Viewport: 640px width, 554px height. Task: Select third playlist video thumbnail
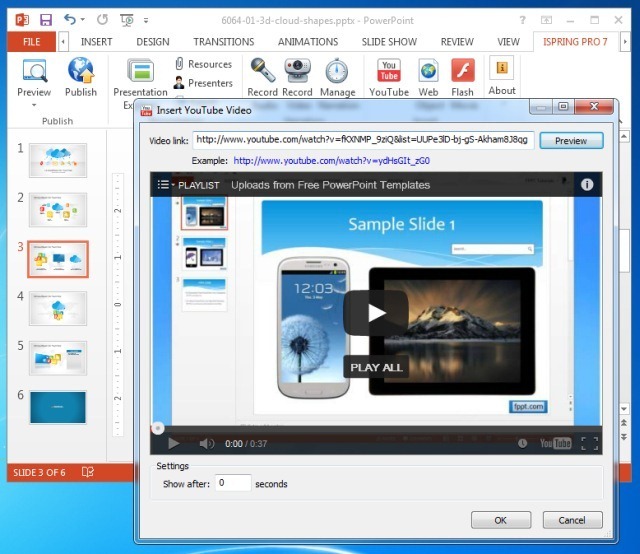coord(204,295)
